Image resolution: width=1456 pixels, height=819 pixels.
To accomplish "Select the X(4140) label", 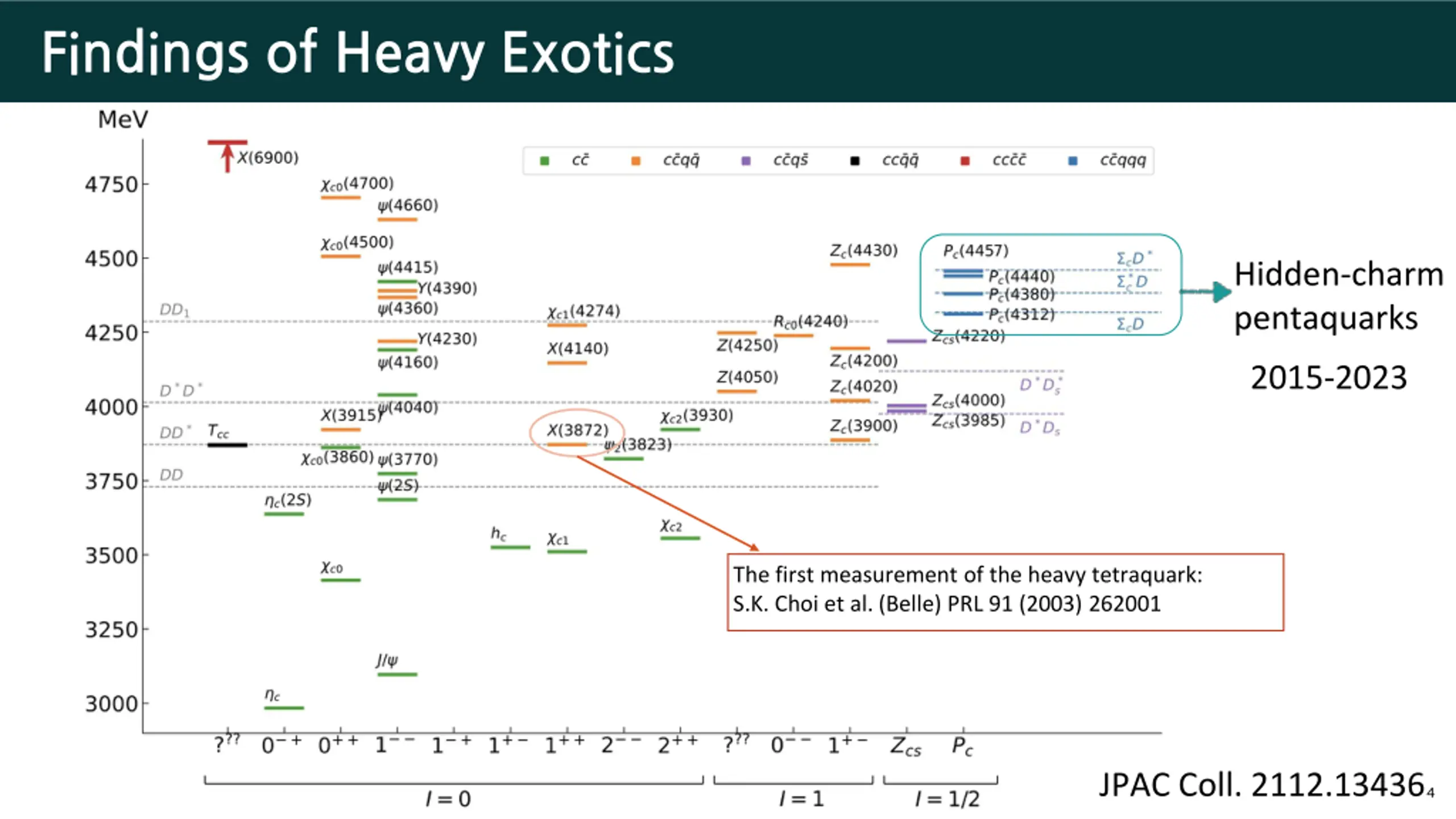I will (578, 349).
